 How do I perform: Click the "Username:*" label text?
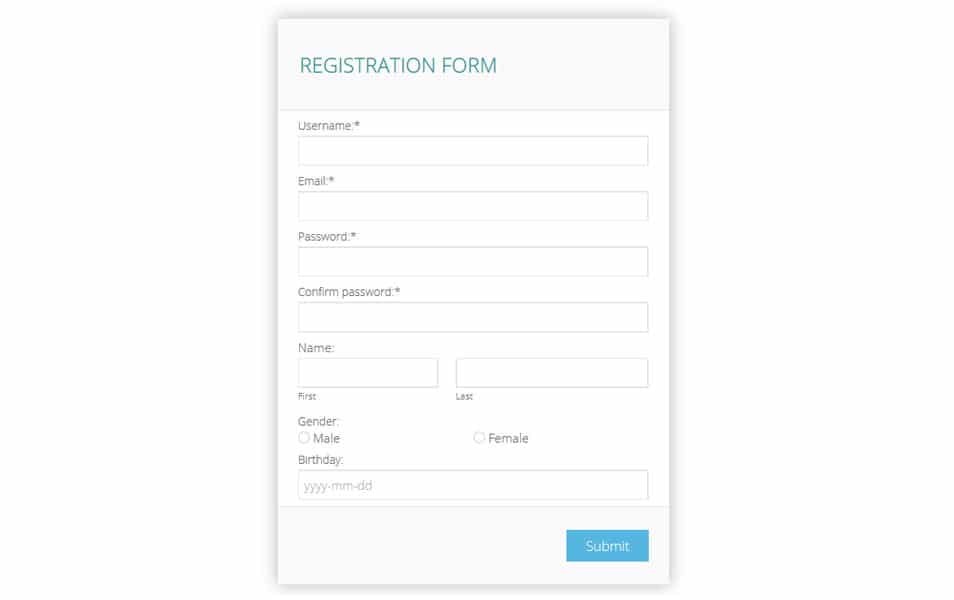point(328,126)
